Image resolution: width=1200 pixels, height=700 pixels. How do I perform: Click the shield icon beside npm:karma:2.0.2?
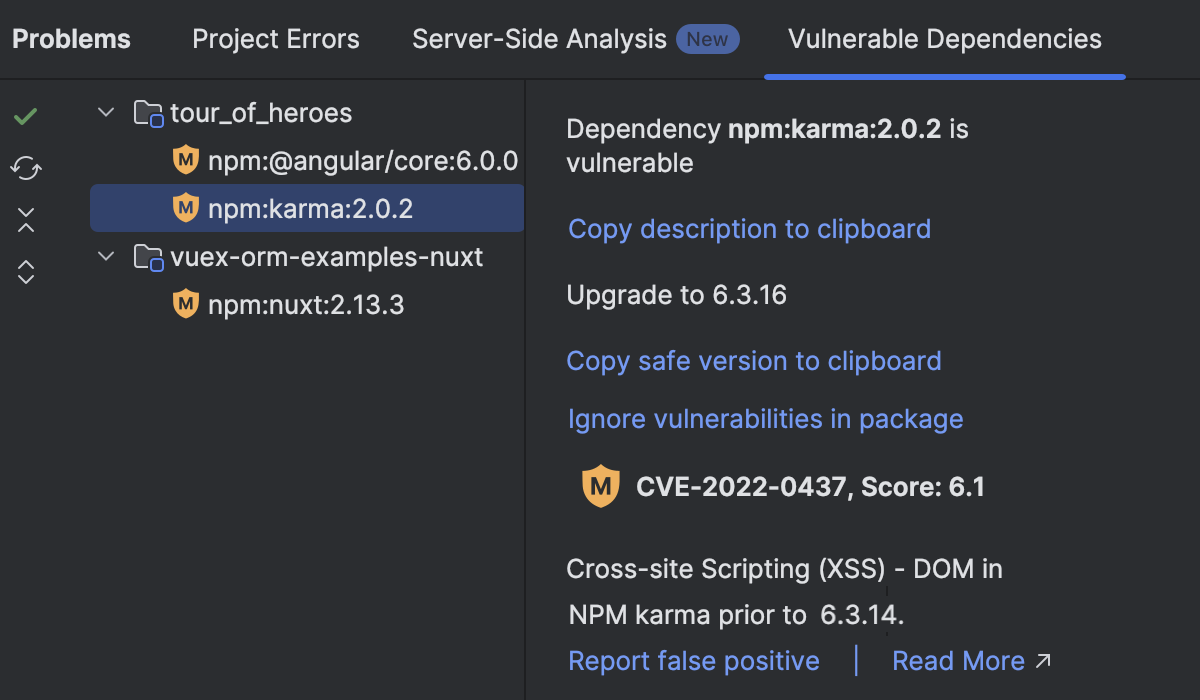click(185, 208)
